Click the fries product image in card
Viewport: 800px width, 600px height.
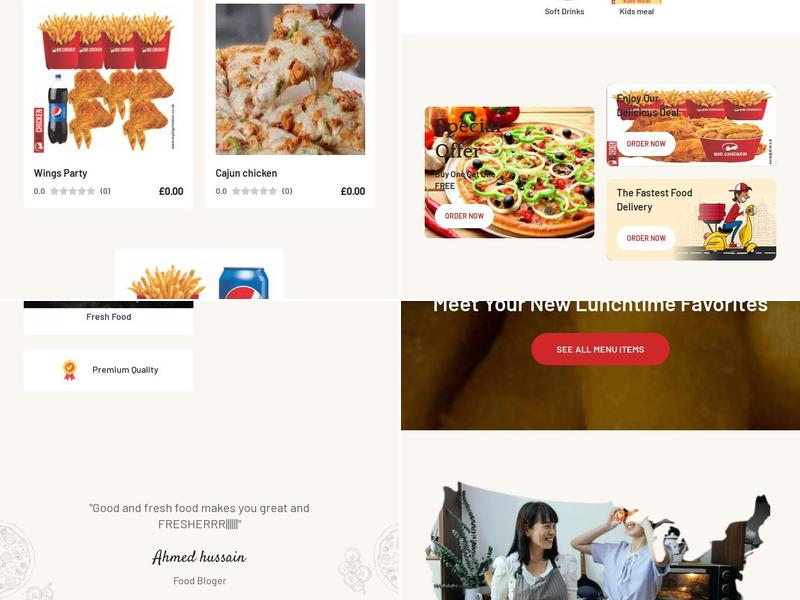[x=166, y=282]
